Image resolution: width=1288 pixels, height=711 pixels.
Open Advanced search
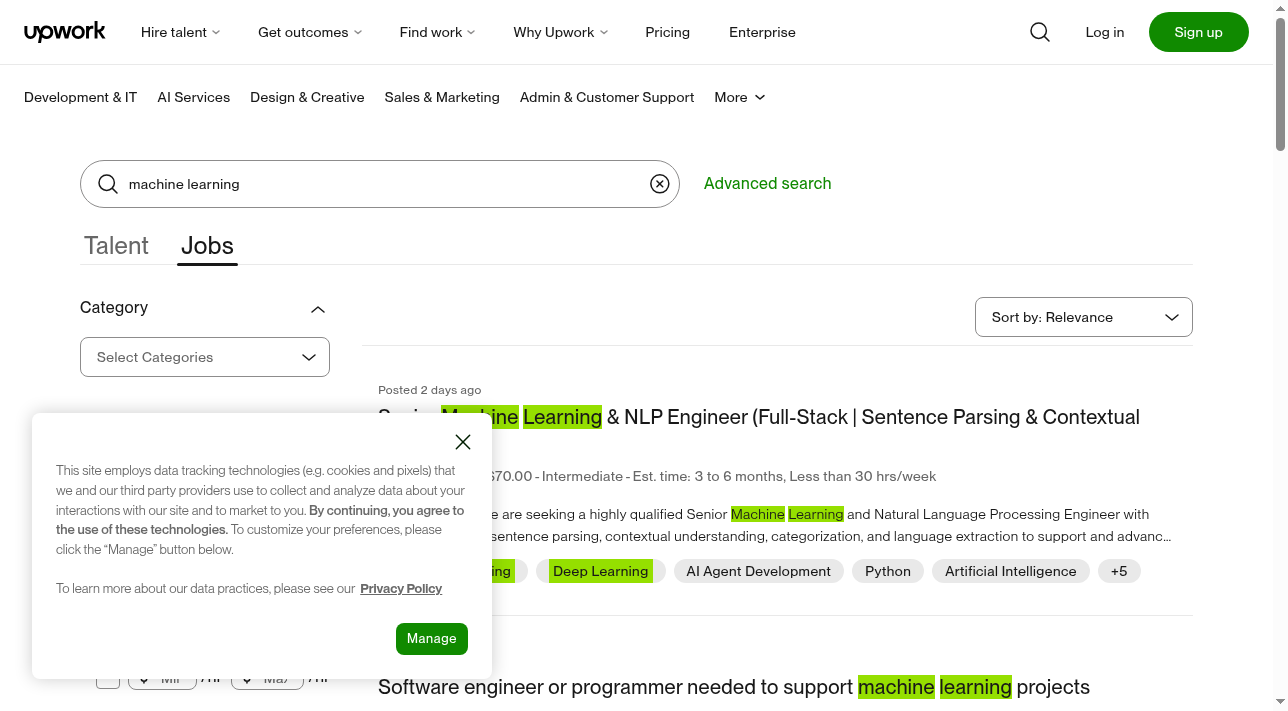768,183
